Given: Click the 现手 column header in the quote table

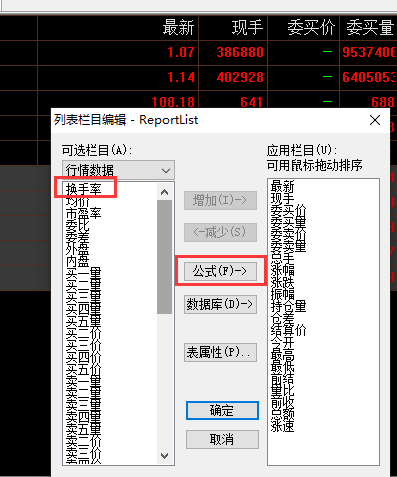Looking at the screenshot, I should coord(248,27).
